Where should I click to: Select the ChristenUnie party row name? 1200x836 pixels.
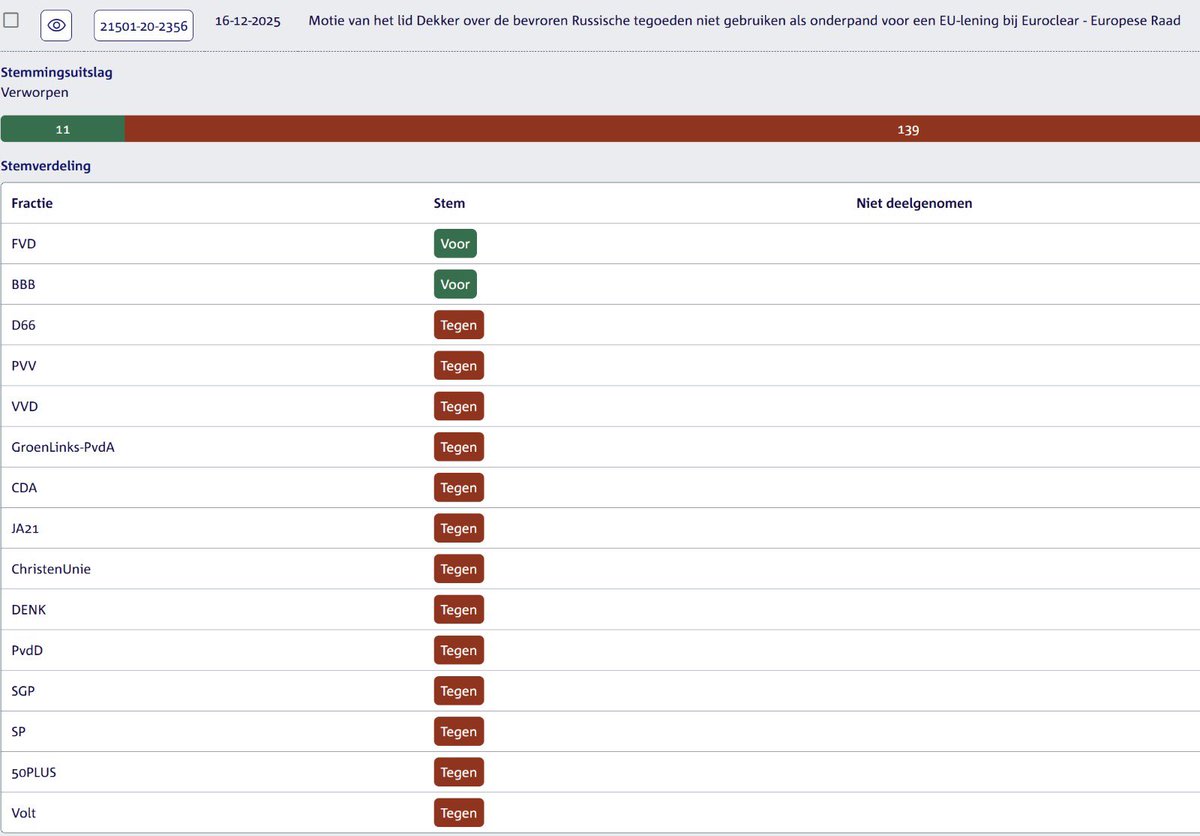pyautogui.click(x=51, y=569)
